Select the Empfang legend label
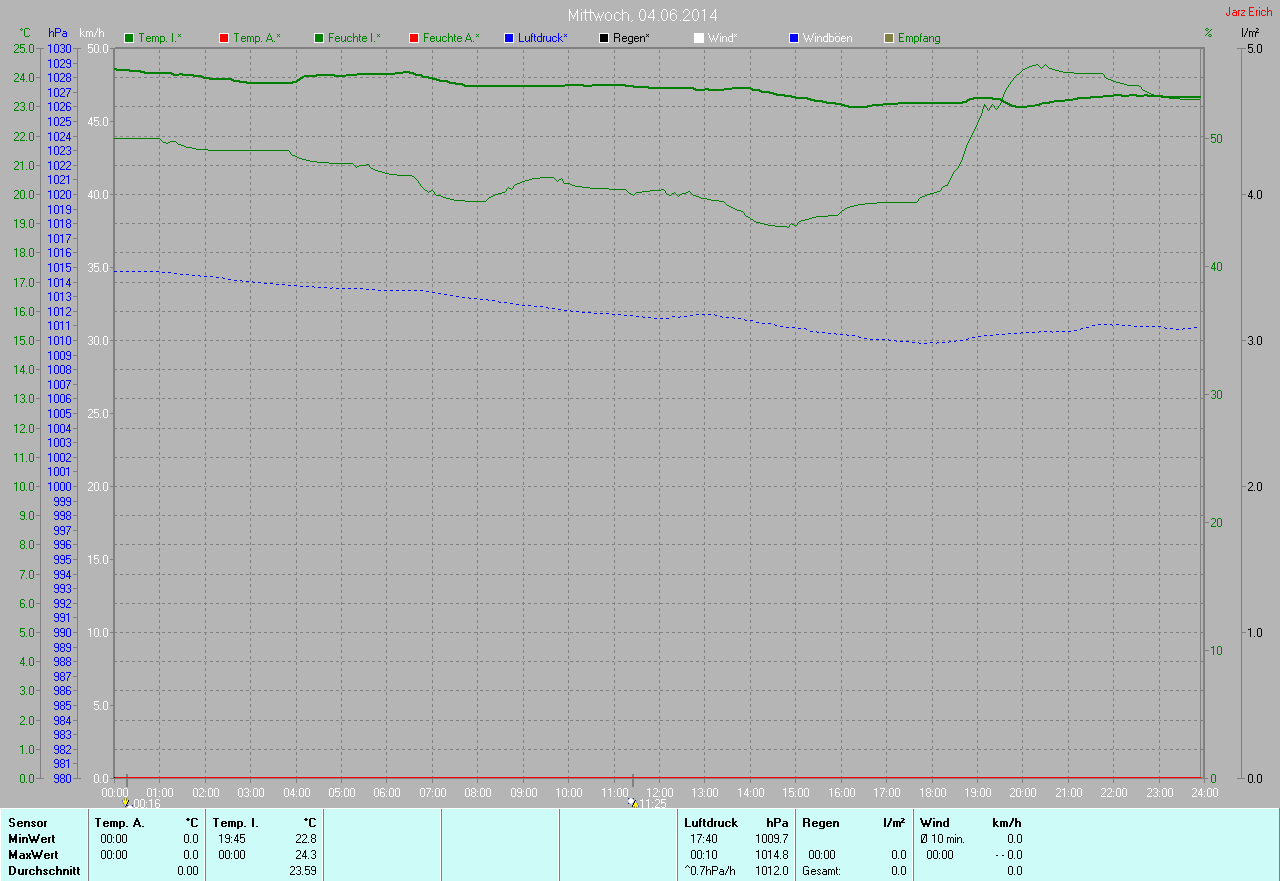This screenshot has width=1280, height=881. pyautogui.click(x=919, y=38)
